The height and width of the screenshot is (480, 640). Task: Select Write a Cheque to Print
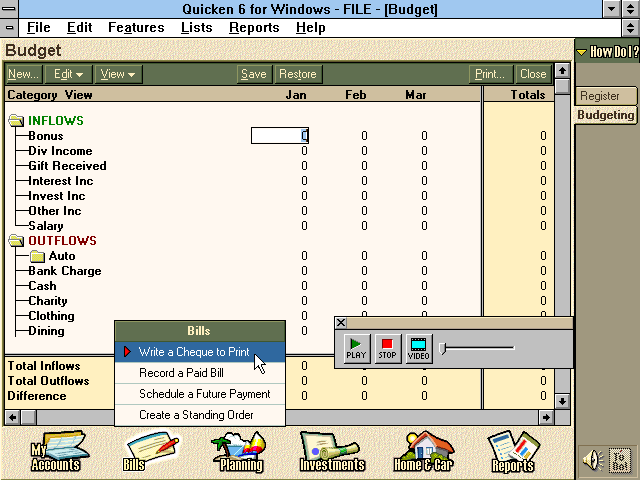200,352
